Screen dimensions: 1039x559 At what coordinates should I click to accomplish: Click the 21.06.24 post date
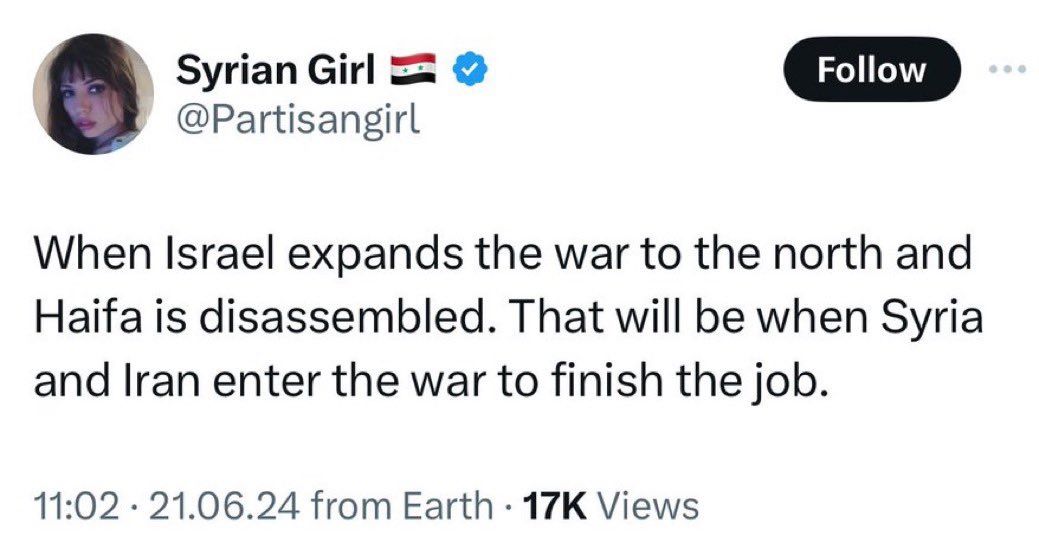tap(207, 505)
